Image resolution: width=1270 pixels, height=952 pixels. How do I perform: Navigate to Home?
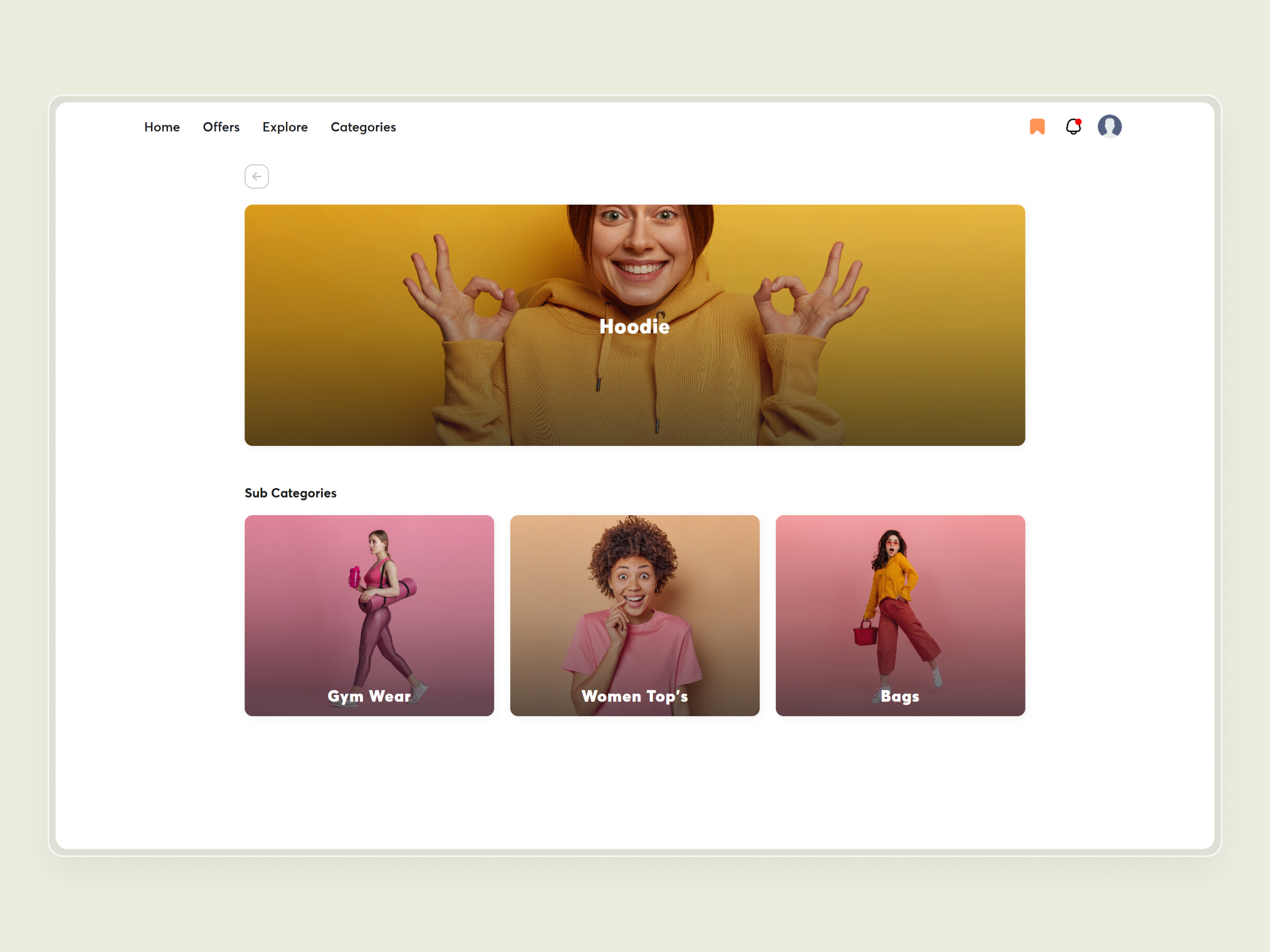162,127
